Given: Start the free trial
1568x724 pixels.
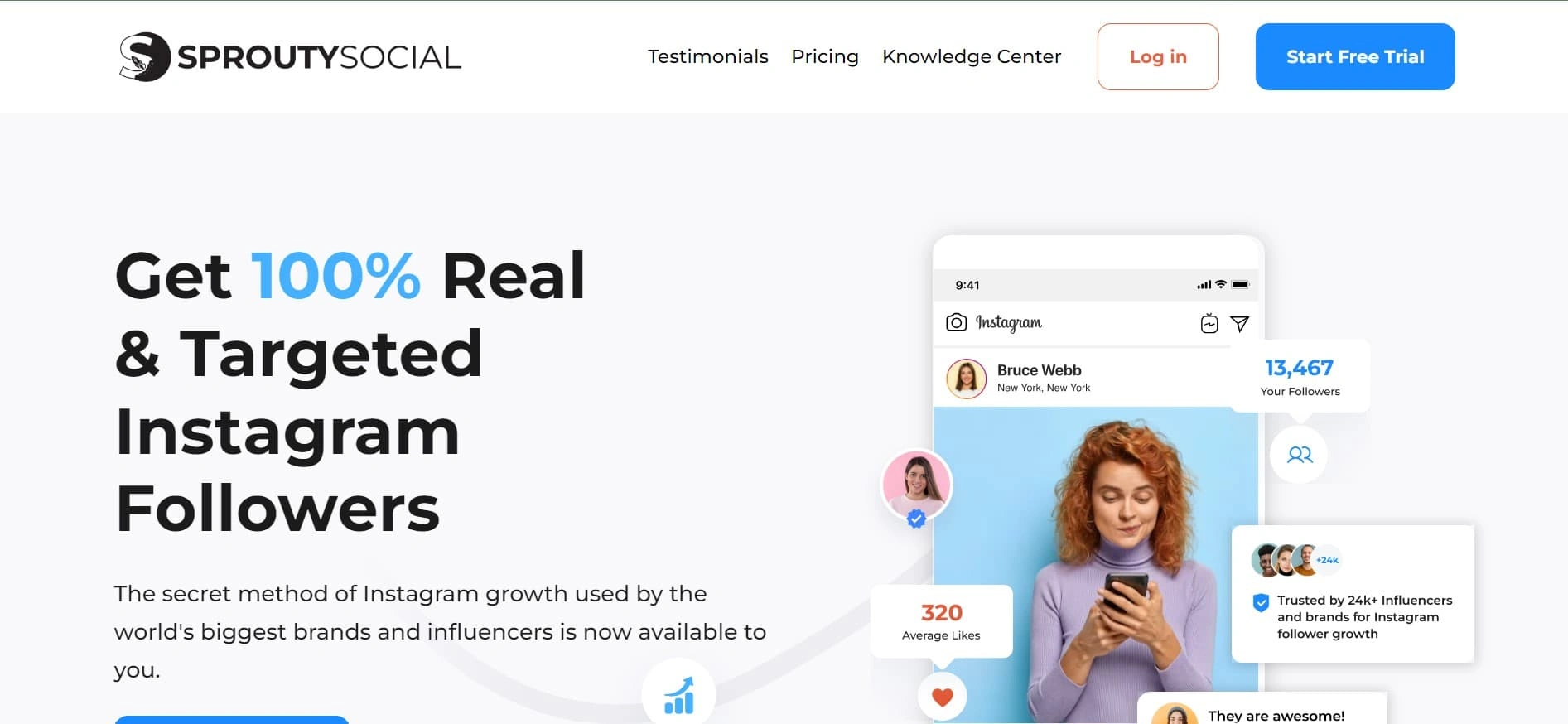Looking at the screenshot, I should (x=1354, y=56).
